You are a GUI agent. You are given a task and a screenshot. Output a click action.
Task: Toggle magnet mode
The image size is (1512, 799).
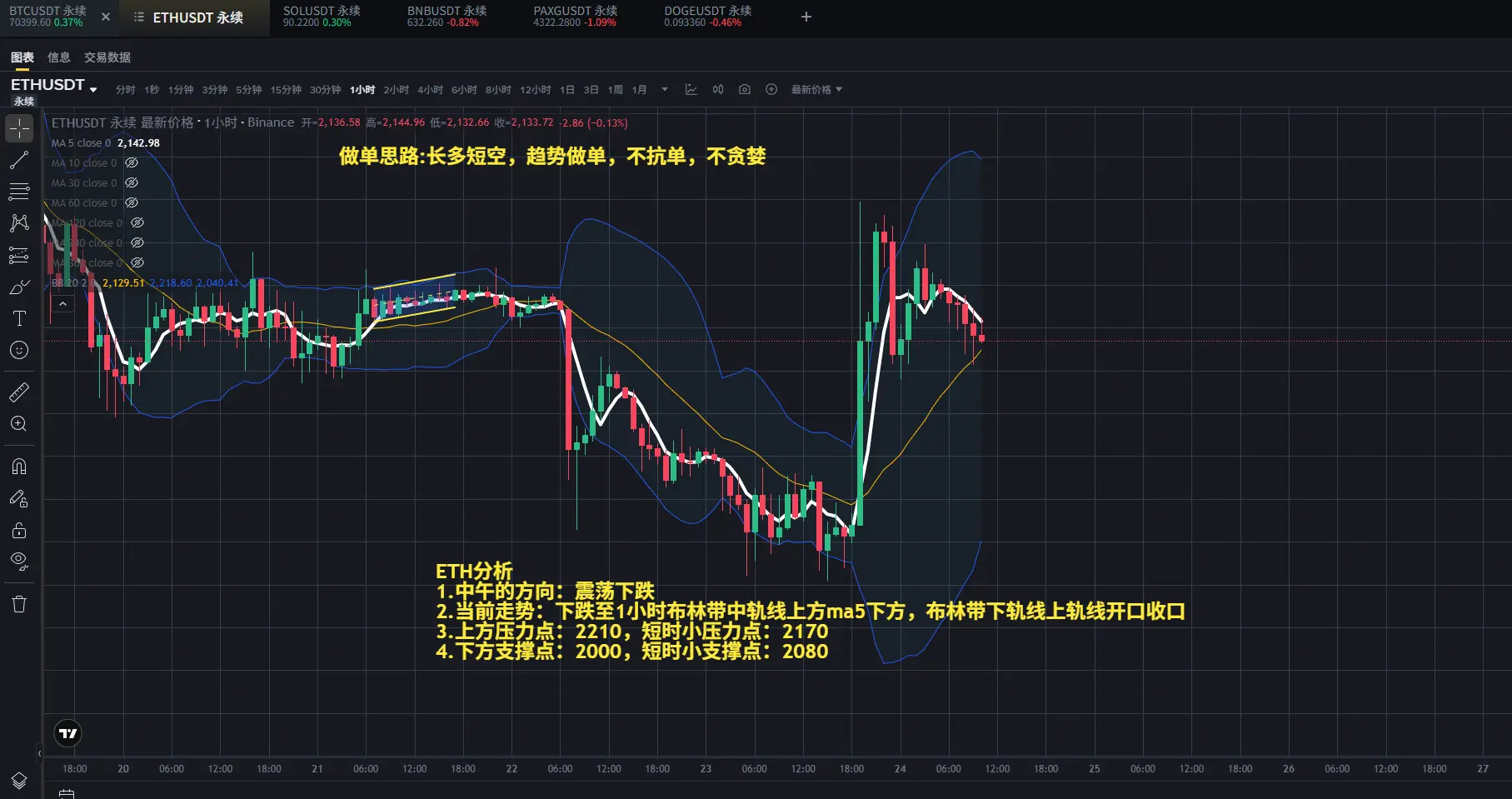tap(19, 466)
